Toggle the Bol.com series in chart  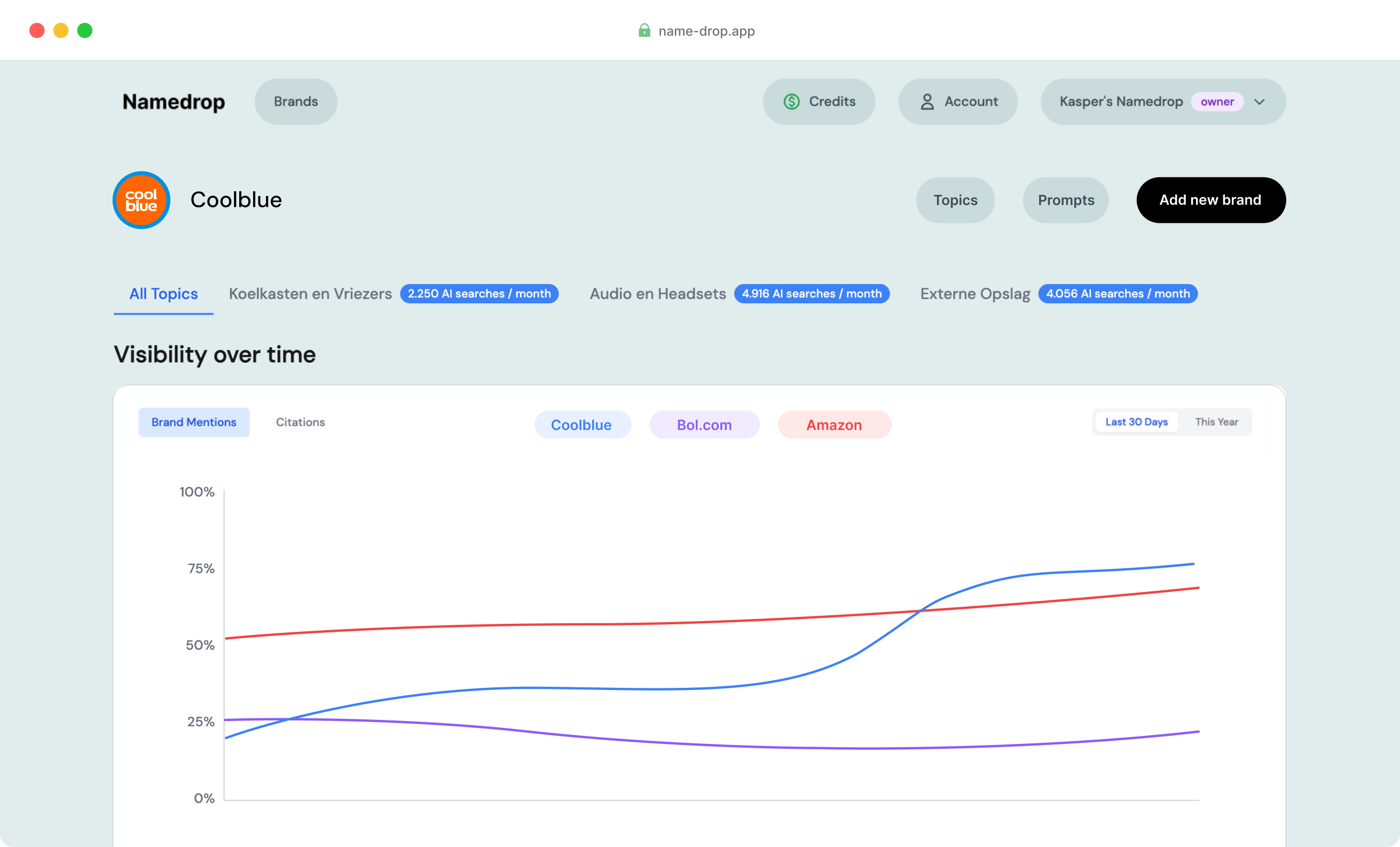(x=705, y=425)
